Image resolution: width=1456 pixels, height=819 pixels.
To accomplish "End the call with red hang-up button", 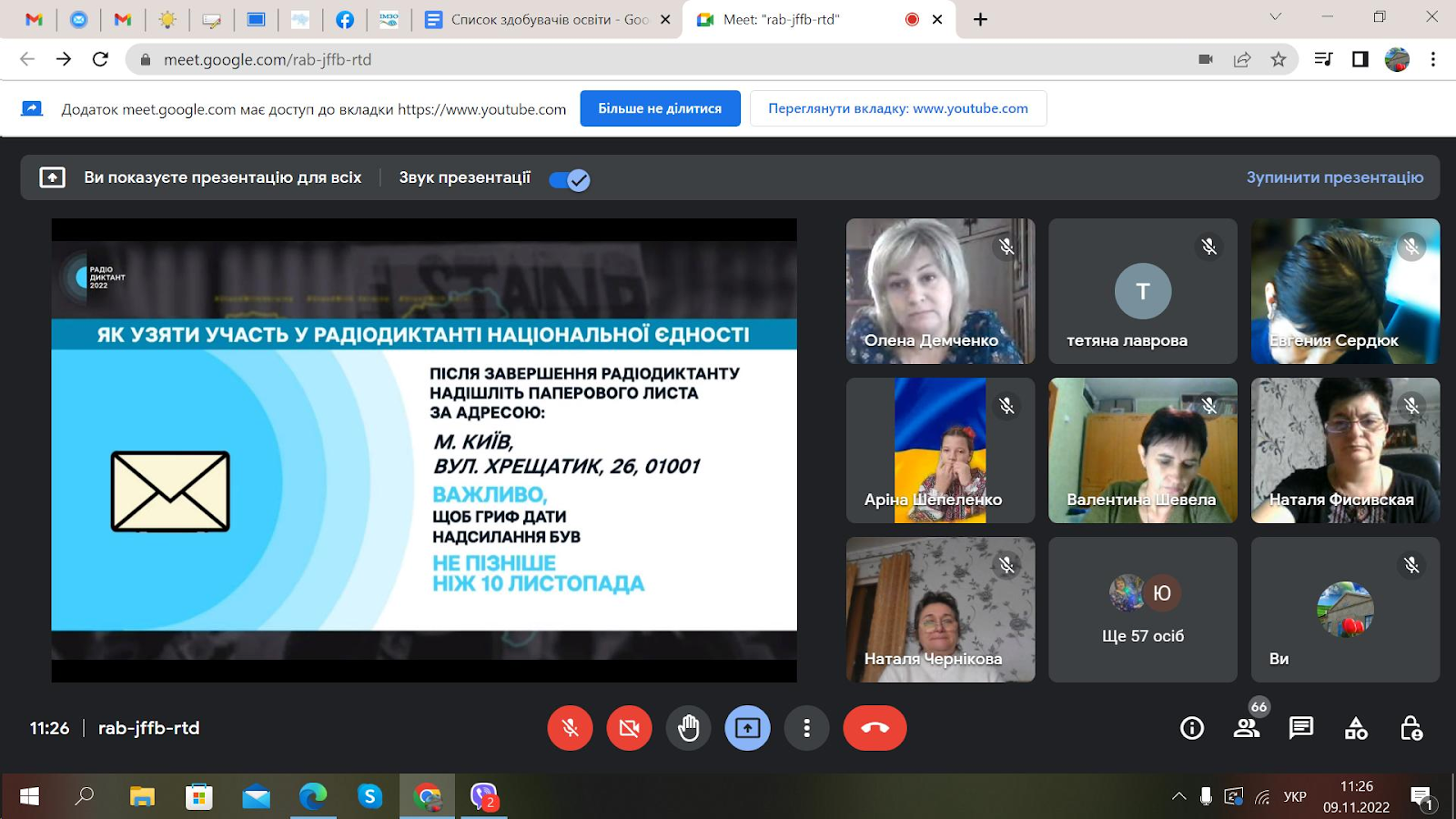I will 875,728.
